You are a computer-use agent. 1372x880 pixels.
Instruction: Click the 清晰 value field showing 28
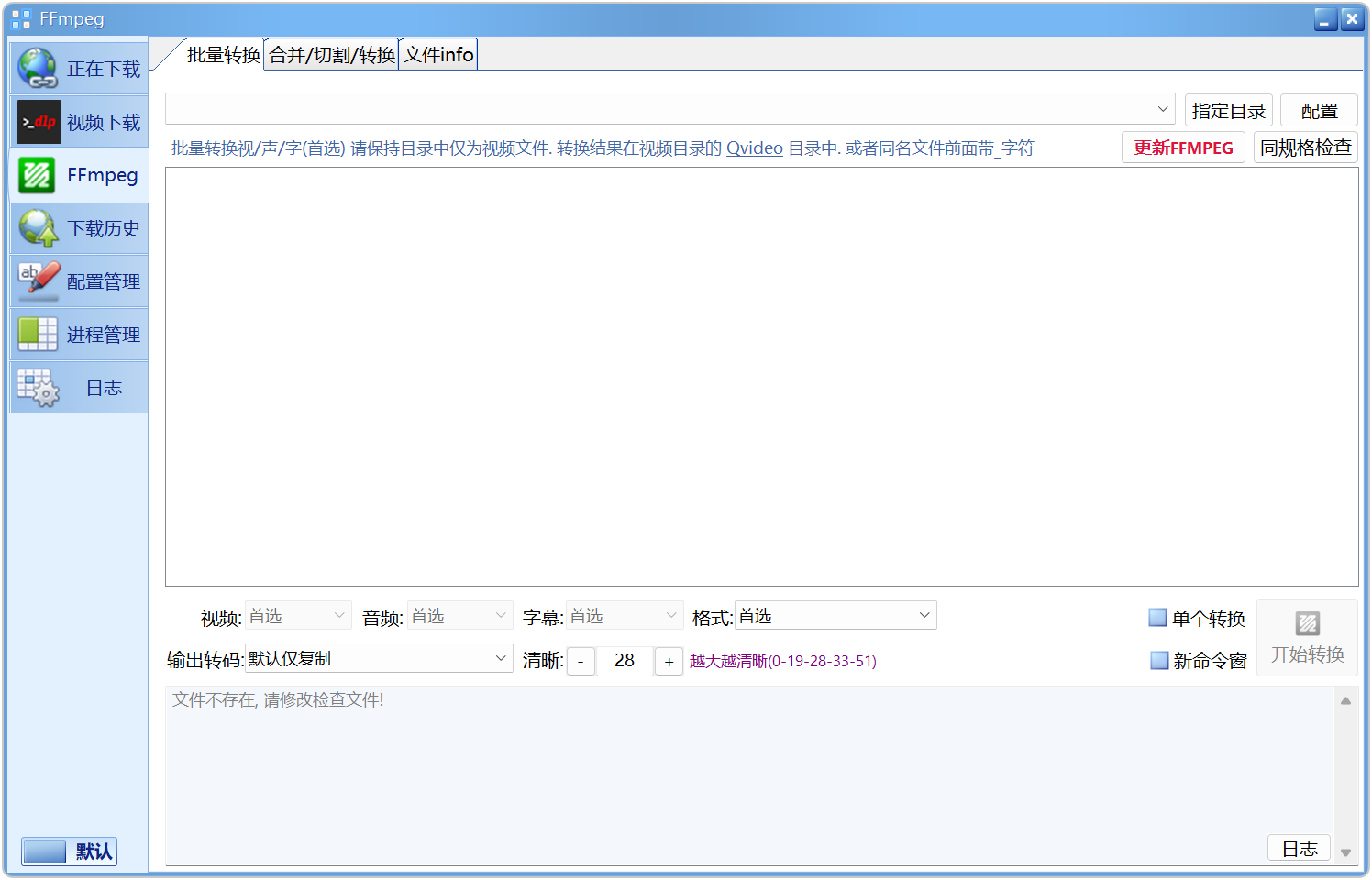625,661
